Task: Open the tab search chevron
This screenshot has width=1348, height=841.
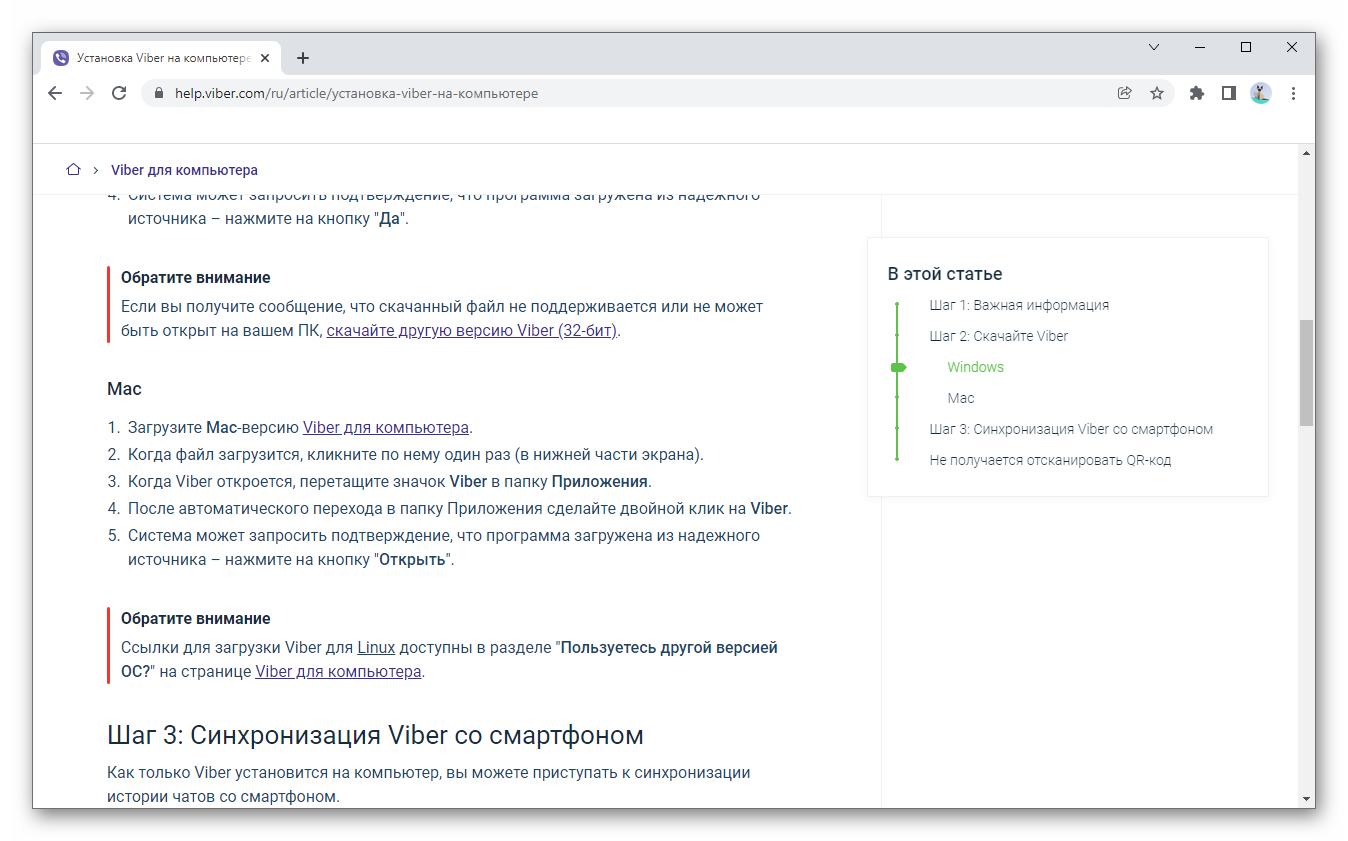Action: [x=1154, y=47]
